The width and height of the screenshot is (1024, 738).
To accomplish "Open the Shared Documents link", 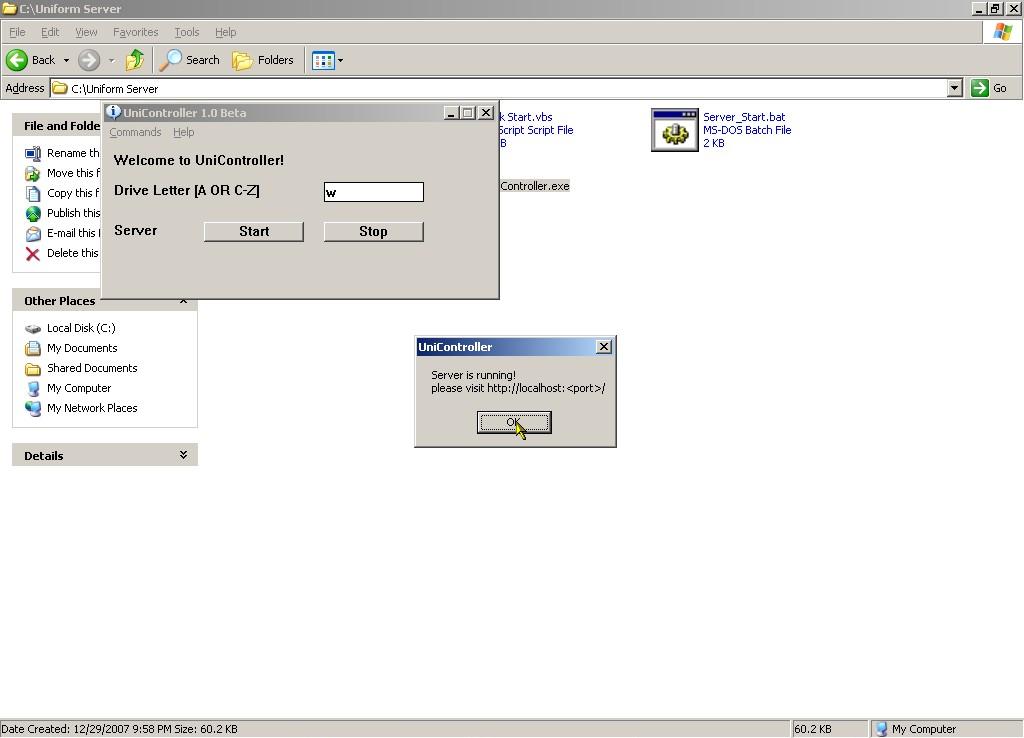I will click(92, 368).
